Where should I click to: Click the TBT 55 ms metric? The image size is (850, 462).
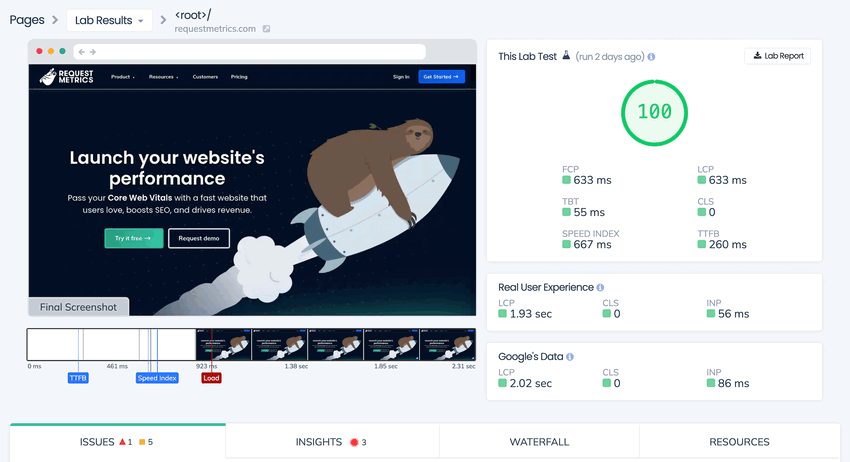tap(583, 207)
